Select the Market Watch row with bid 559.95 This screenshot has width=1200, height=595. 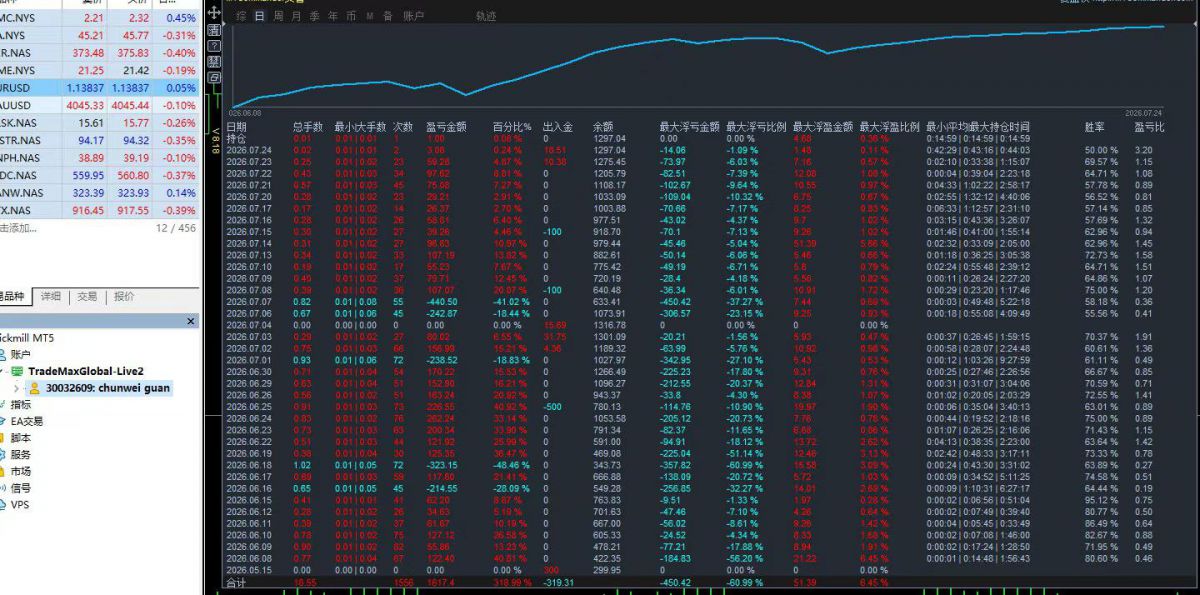99,175
